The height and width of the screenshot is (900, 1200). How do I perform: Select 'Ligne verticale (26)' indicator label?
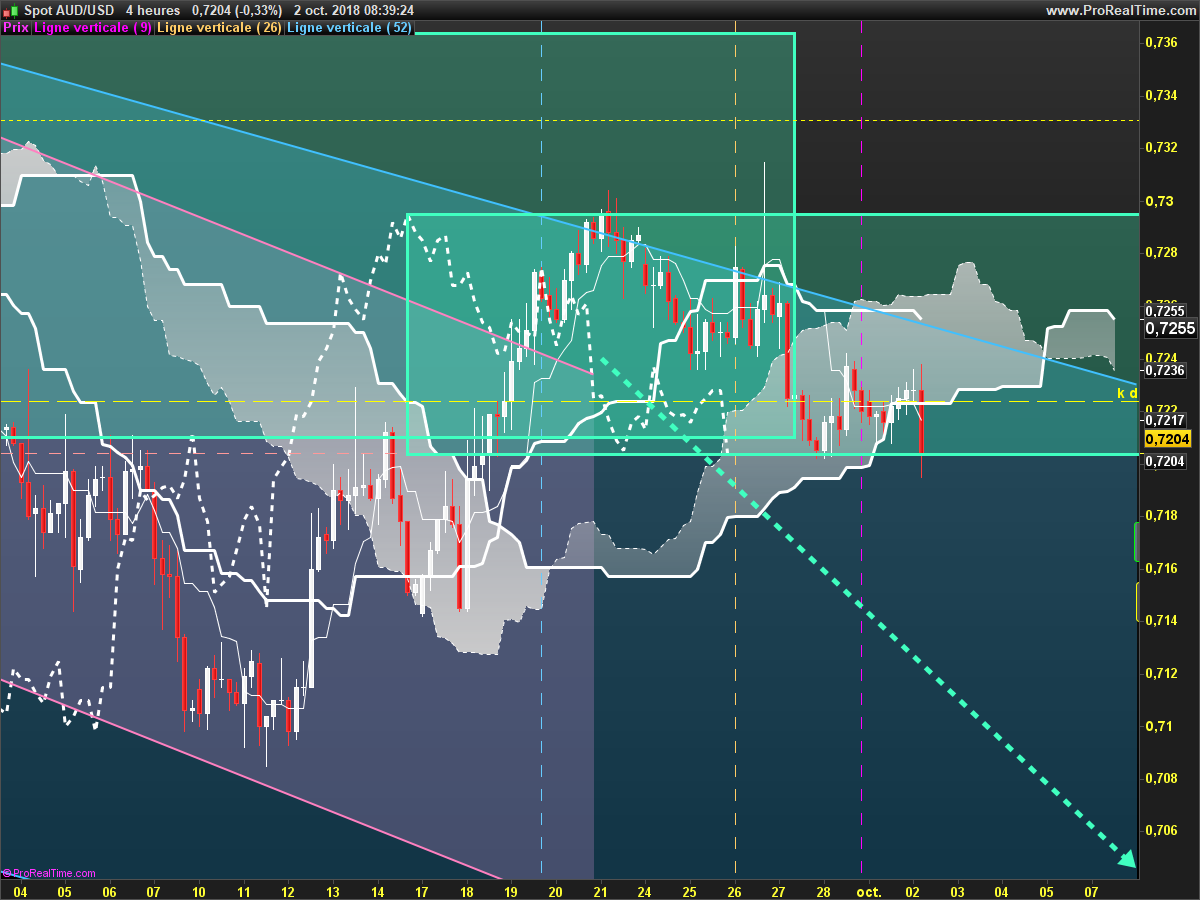point(219,28)
